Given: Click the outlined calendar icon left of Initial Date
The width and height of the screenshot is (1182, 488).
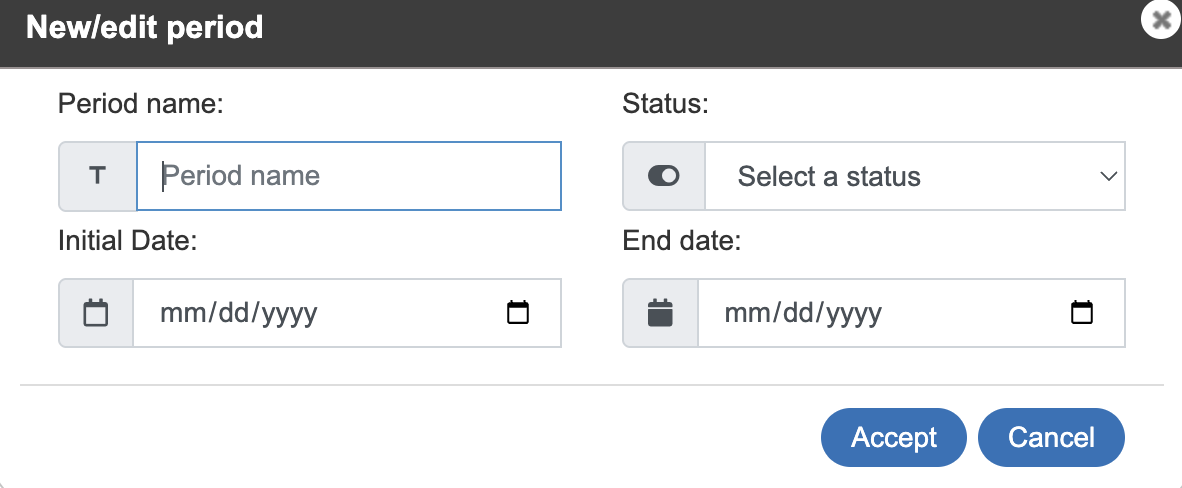Looking at the screenshot, I should point(96,312).
